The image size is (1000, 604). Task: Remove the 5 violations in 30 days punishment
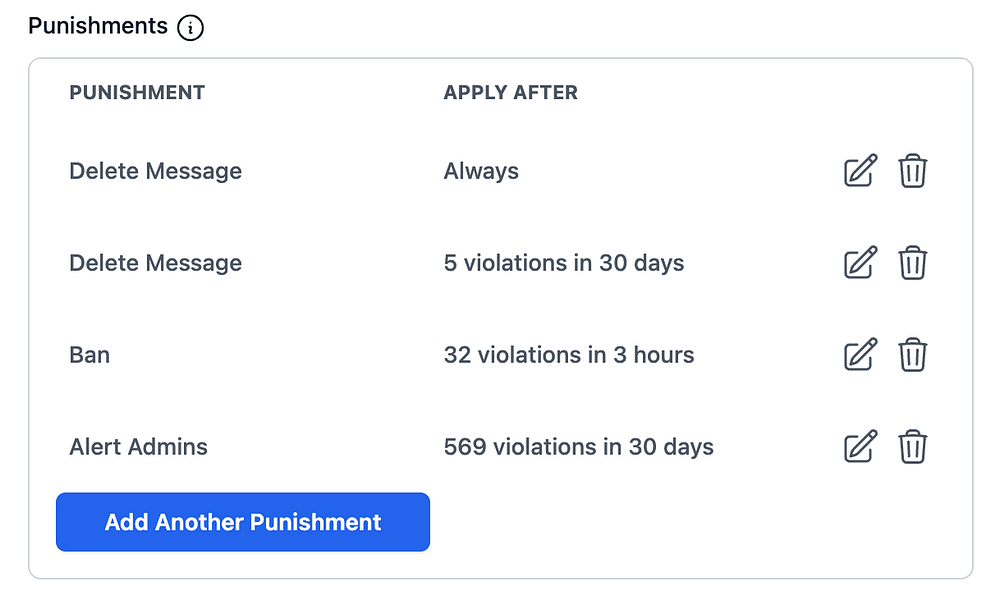tap(912, 263)
